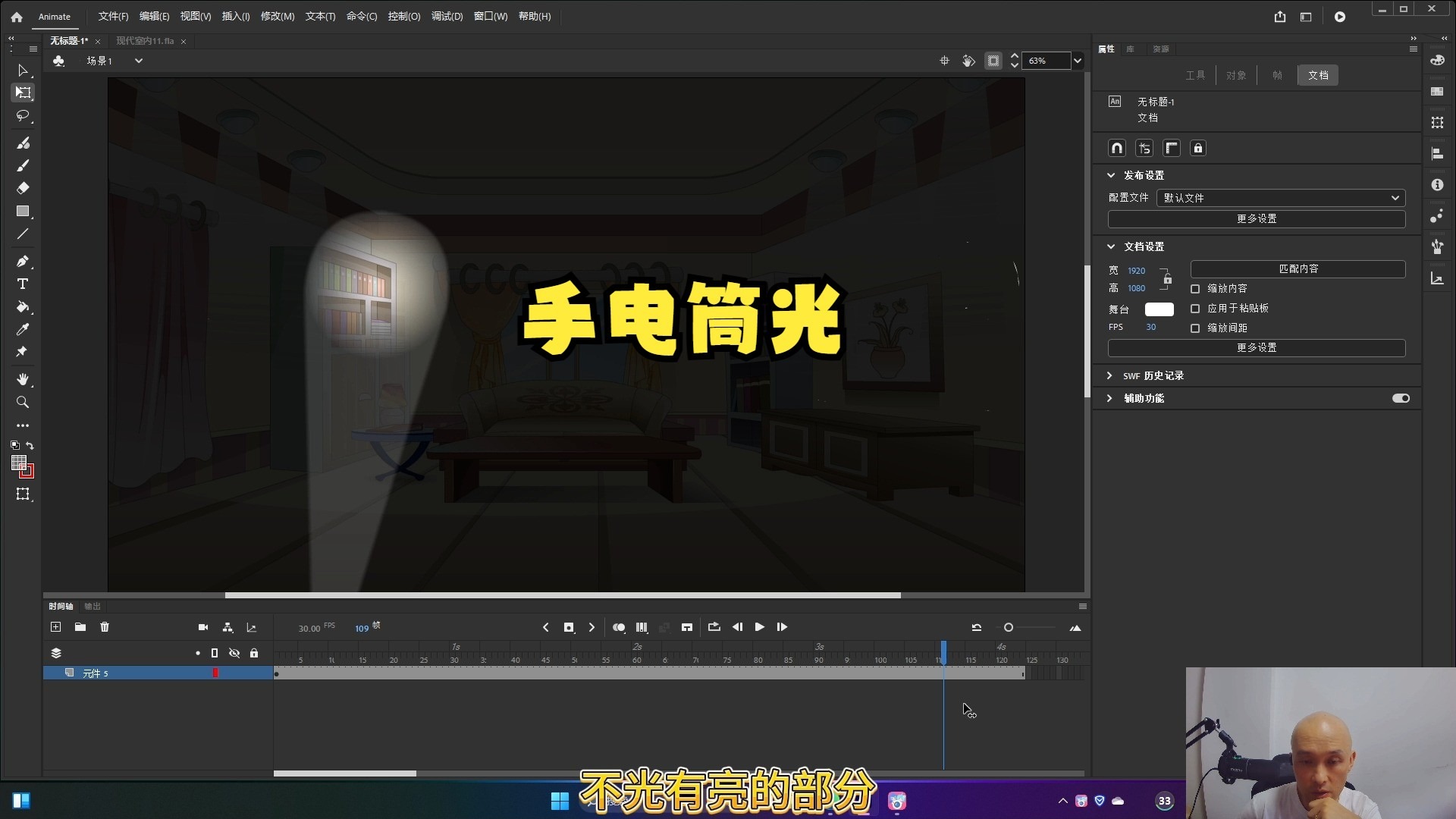Image resolution: width=1456 pixels, height=819 pixels.
Task: Check the 缩放内容 checkbox
Action: point(1197,288)
